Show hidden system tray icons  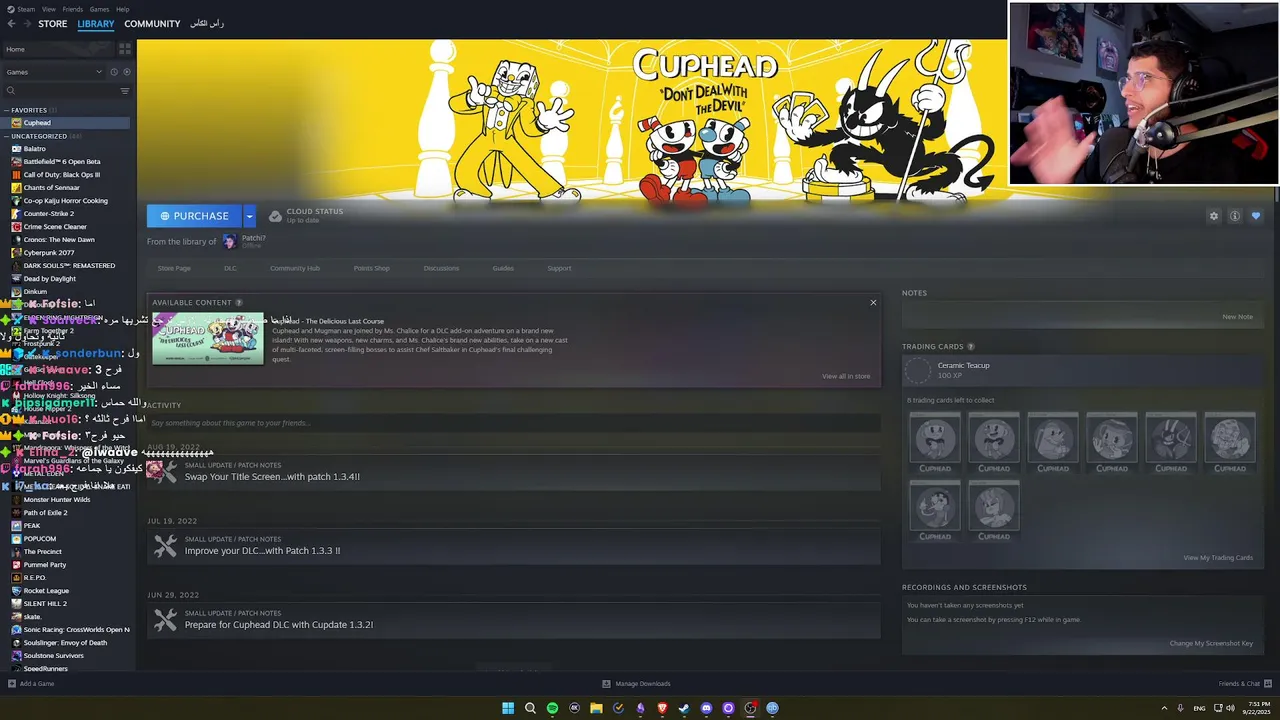click(x=1164, y=708)
